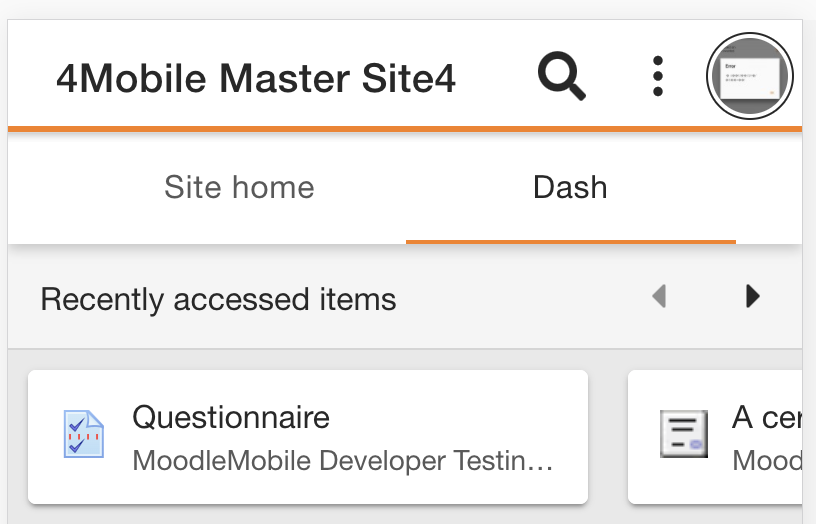The width and height of the screenshot is (816, 524).
Task: Open the search magnifier icon
Action: [562, 76]
